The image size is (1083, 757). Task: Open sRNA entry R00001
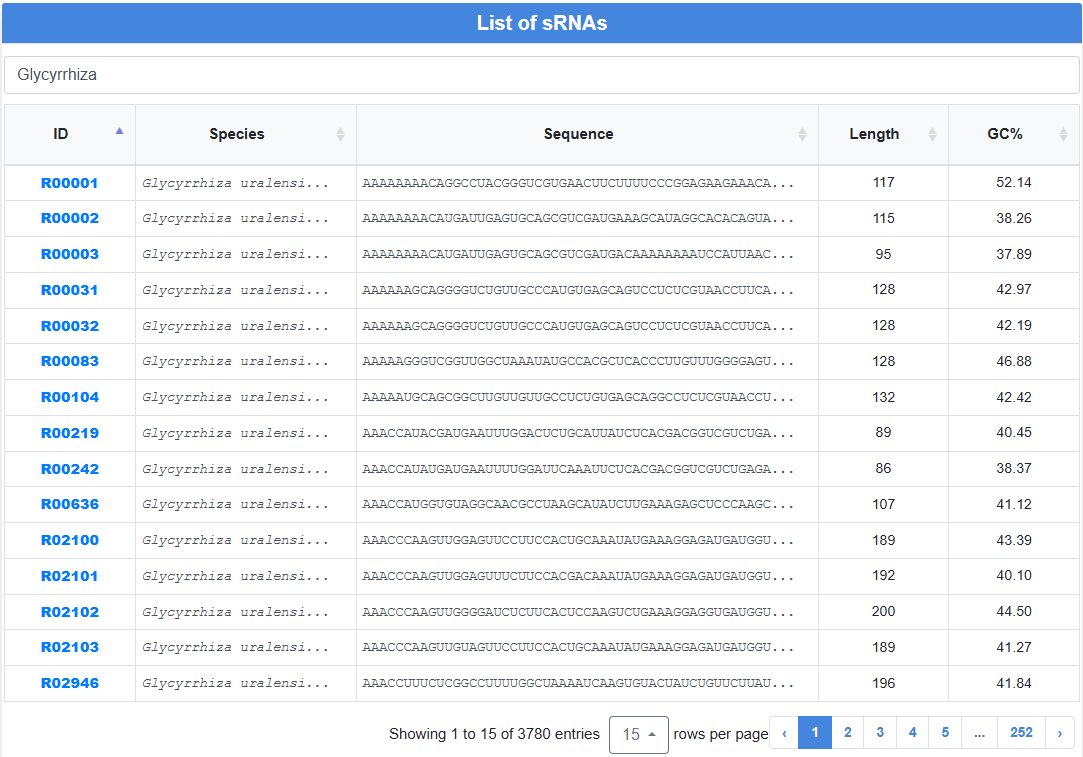(70, 183)
